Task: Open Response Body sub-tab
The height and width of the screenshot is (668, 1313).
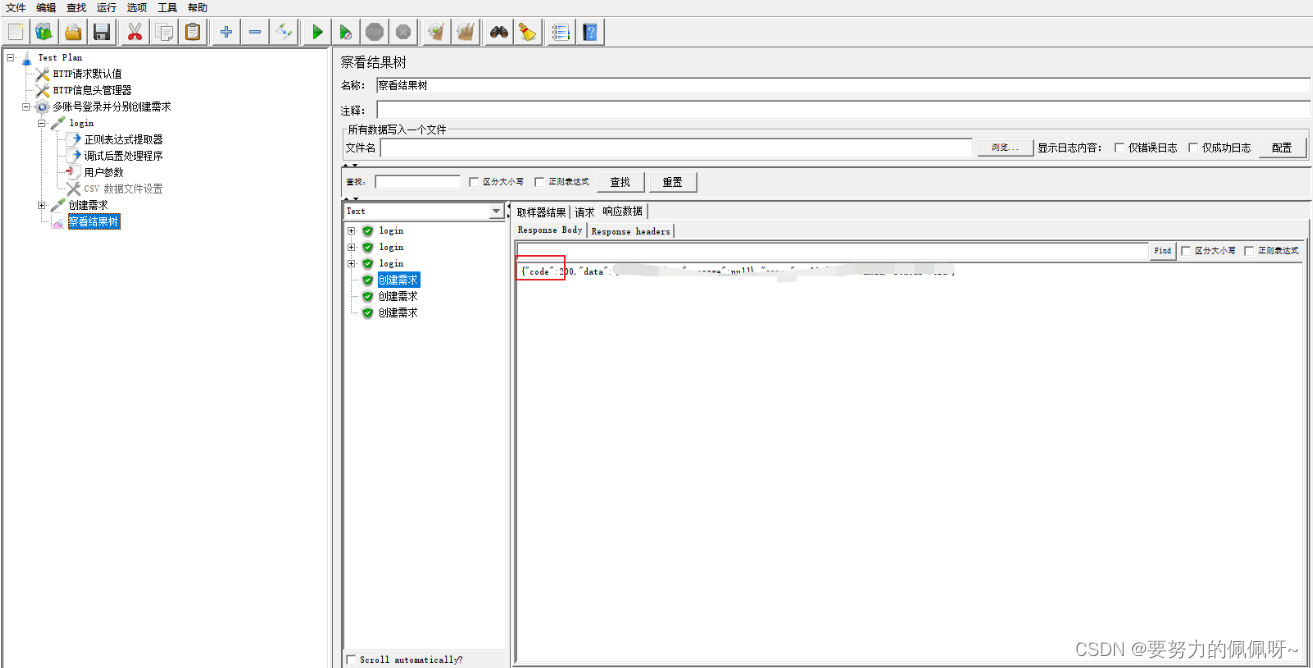Action: pyautogui.click(x=550, y=230)
